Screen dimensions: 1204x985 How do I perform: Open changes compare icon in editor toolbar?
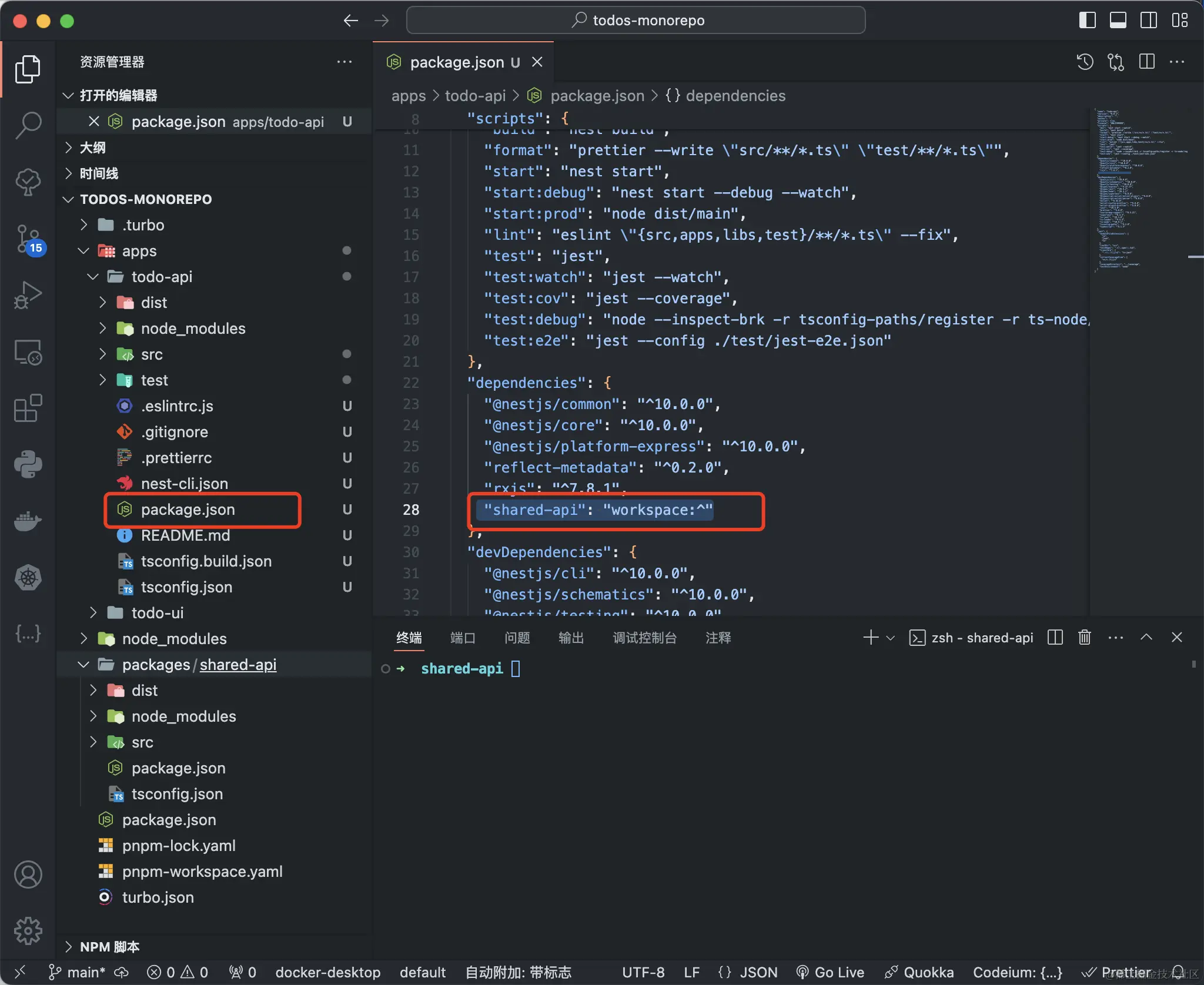tap(1116, 62)
